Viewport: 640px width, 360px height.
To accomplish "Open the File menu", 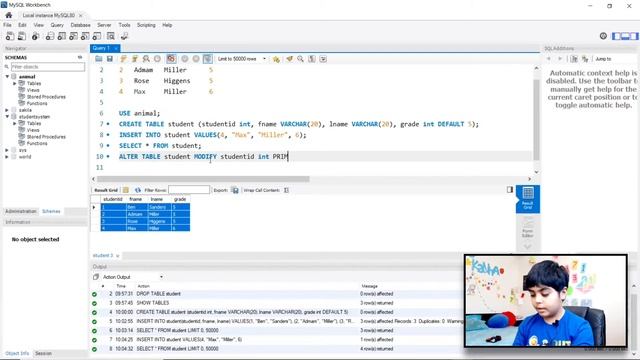I will click(x=7, y=25).
